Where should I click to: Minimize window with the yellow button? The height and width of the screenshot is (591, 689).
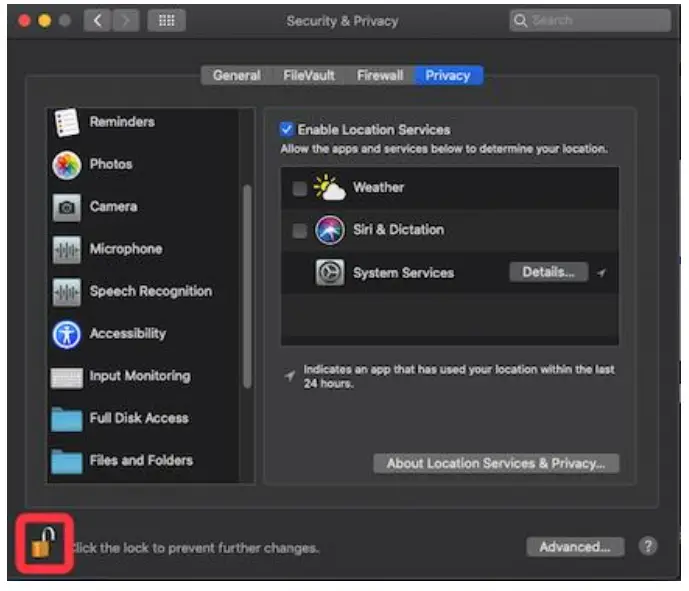coord(44,21)
